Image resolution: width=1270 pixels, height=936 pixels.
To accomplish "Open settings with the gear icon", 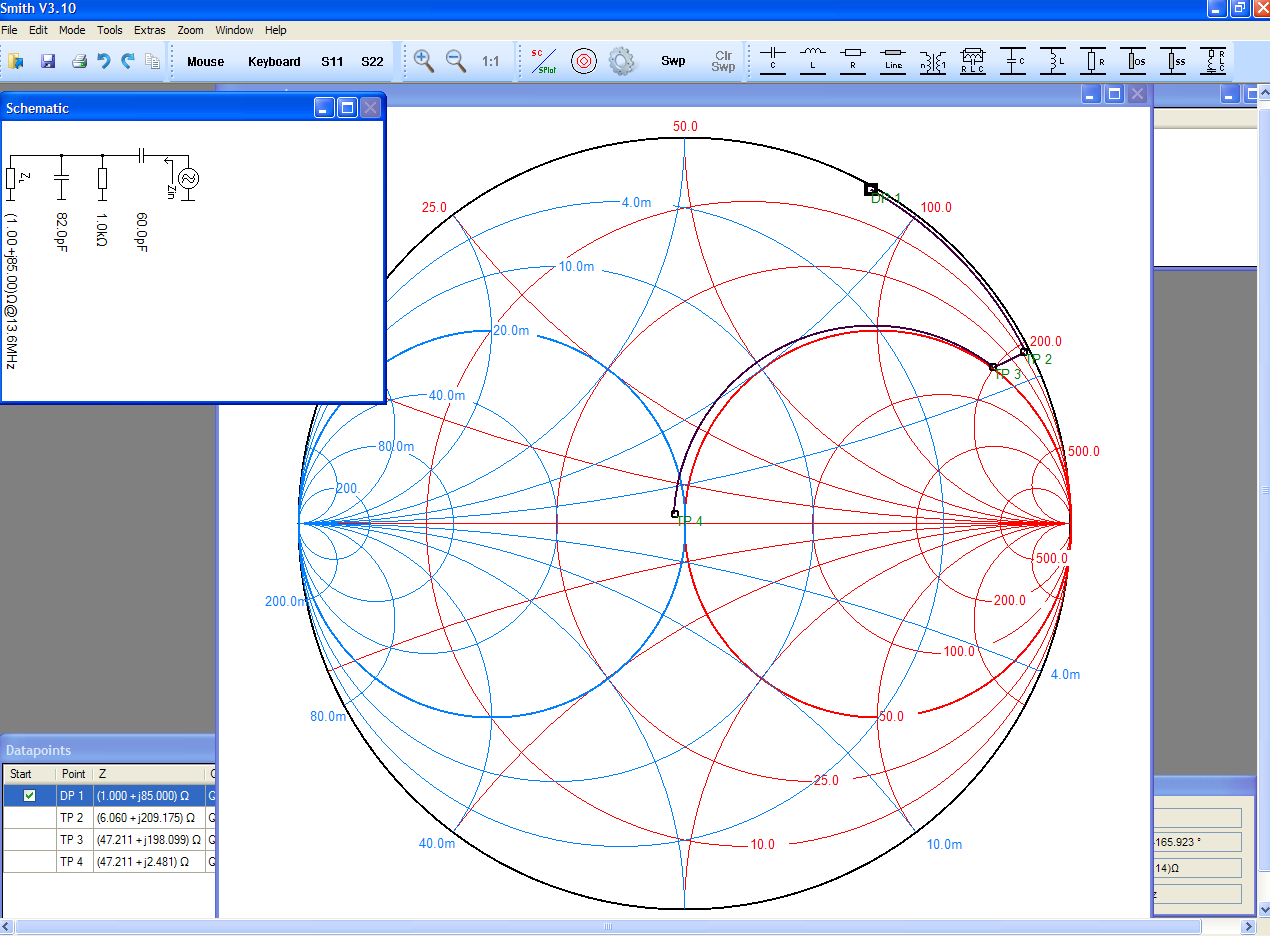I will click(622, 61).
